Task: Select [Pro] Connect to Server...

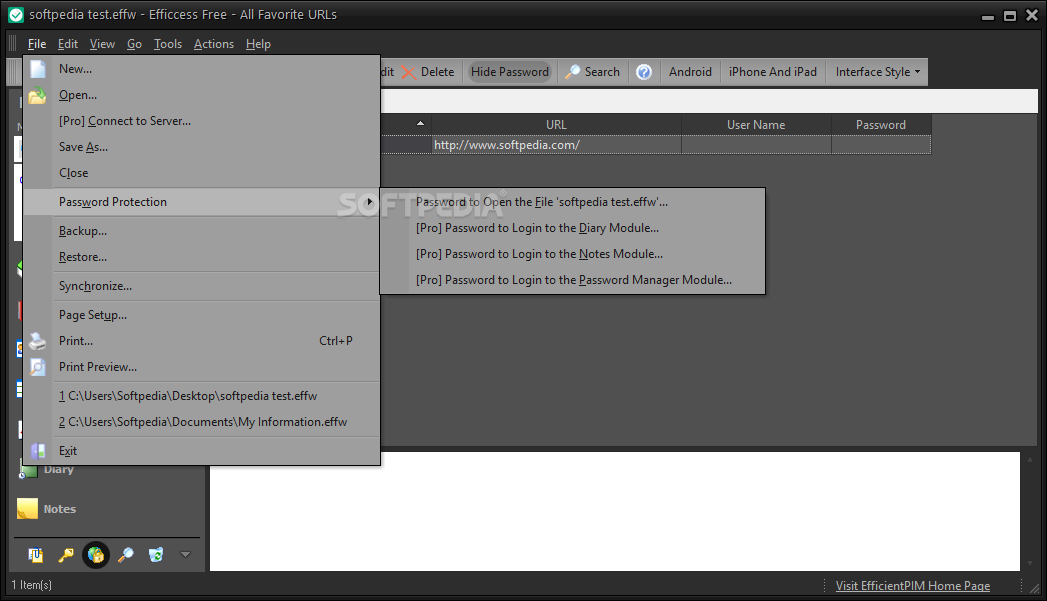Action: click(202, 122)
